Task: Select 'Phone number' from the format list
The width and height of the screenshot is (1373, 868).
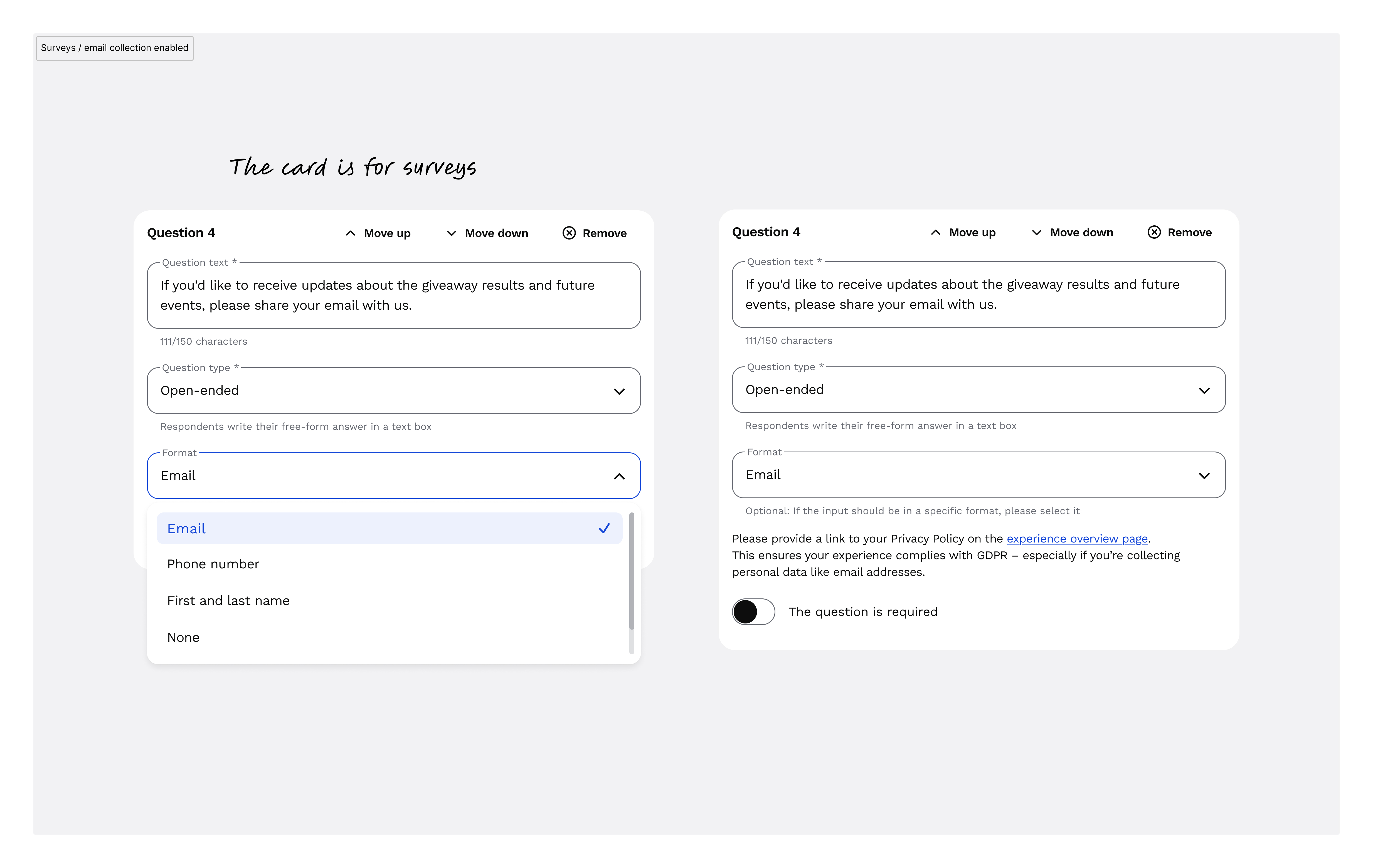Action: coord(213,563)
